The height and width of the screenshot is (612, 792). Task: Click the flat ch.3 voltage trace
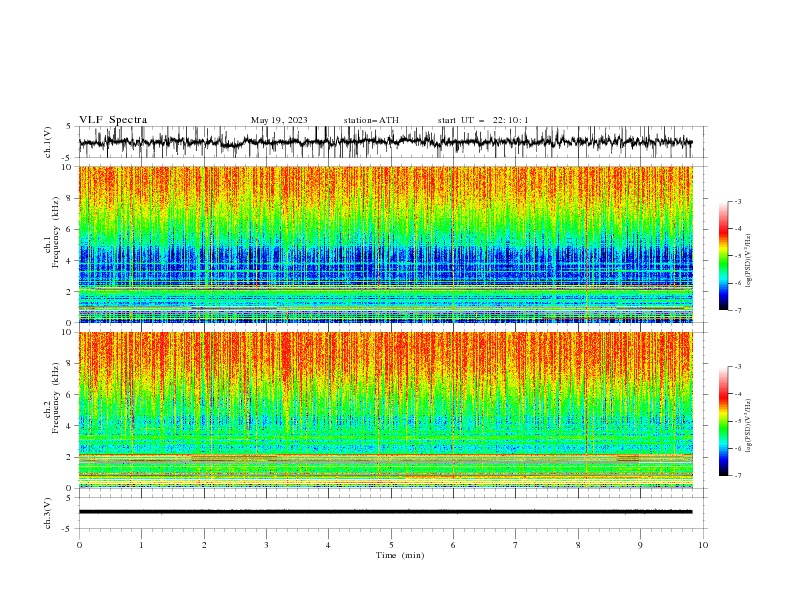pyautogui.click(x=385, y=512)
